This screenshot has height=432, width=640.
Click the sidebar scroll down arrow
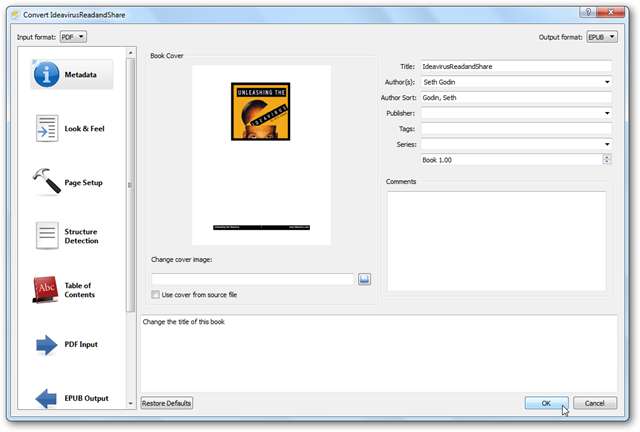pos(131,403)
